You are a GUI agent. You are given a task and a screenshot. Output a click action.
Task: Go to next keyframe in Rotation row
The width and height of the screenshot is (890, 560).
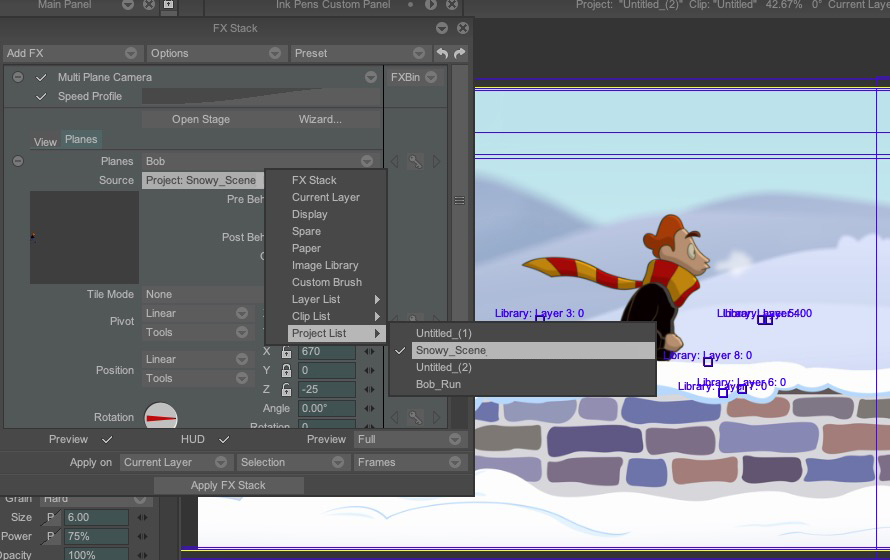coord(436,418)
